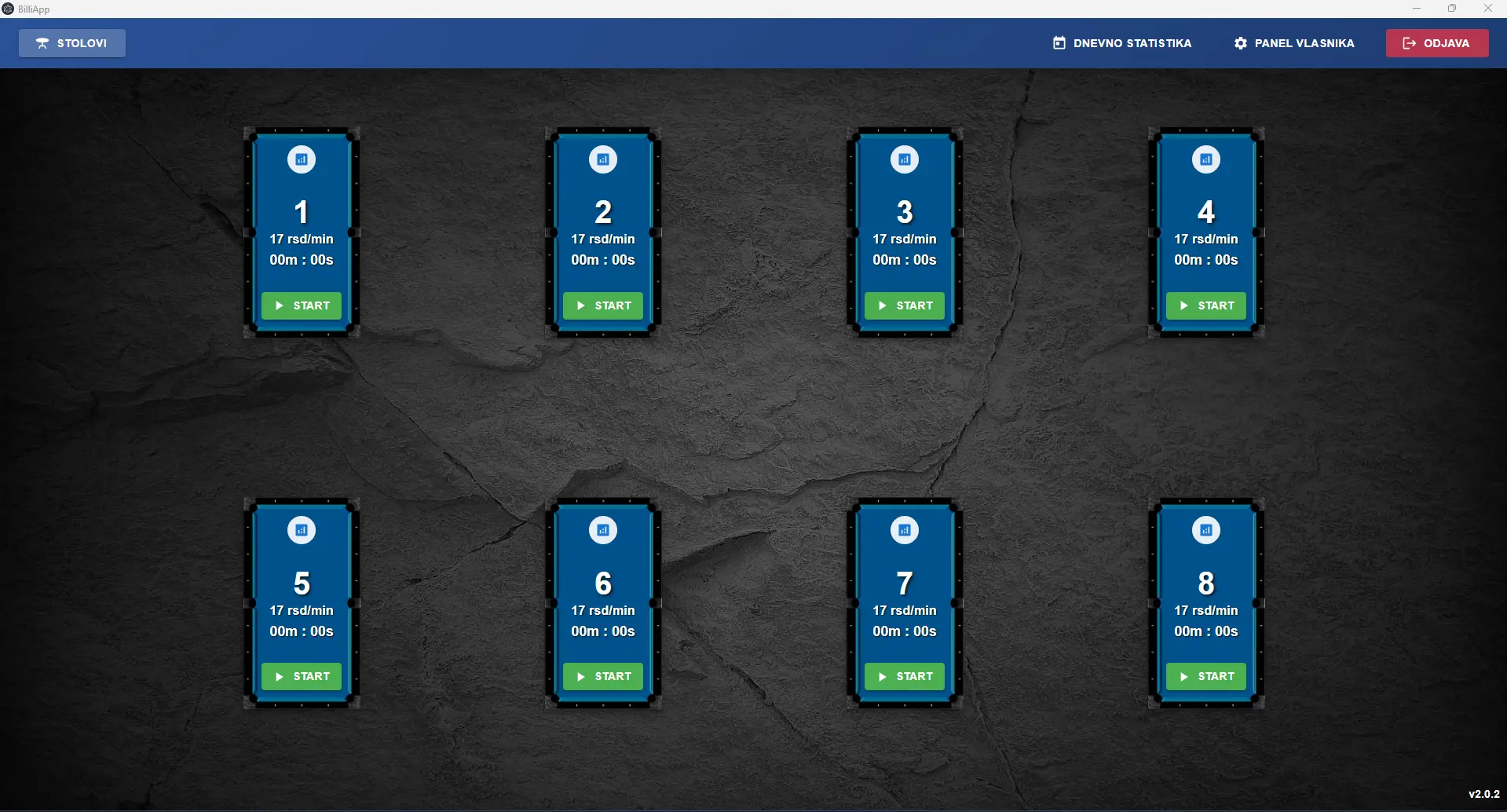Viewport: 1507px width, 812px height.
Task: Start the timer on table 4
Action: tap(1206, 305)
